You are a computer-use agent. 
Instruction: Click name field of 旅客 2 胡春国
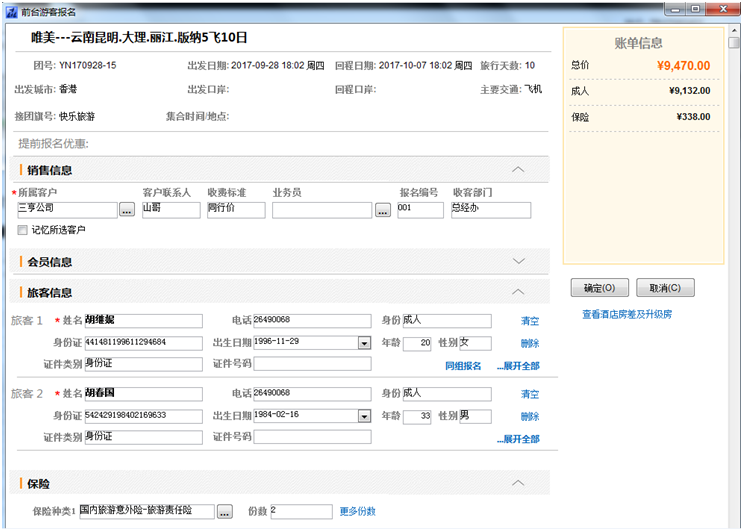[144, 394]
